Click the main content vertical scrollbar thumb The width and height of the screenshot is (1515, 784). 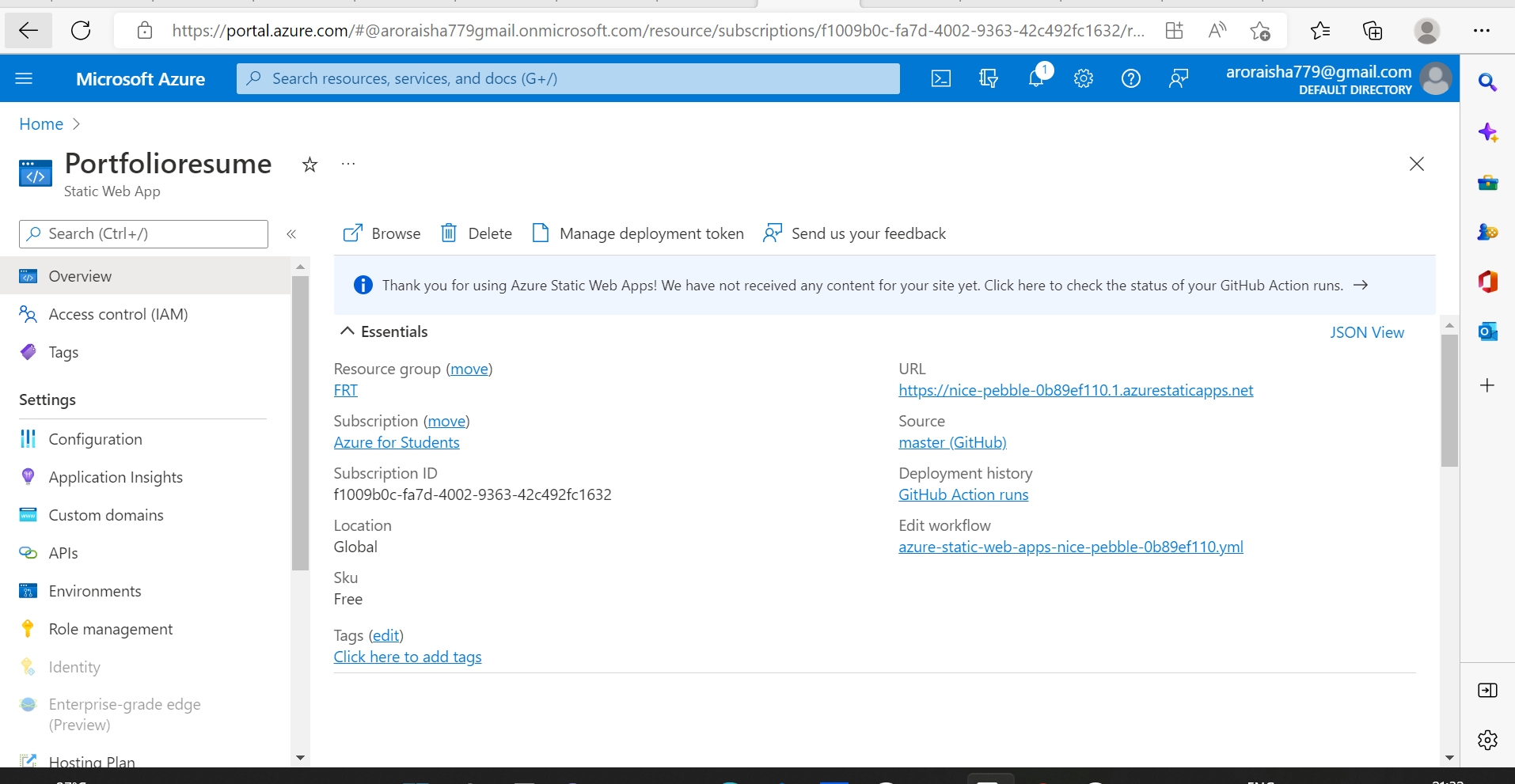pos(1449,400)
